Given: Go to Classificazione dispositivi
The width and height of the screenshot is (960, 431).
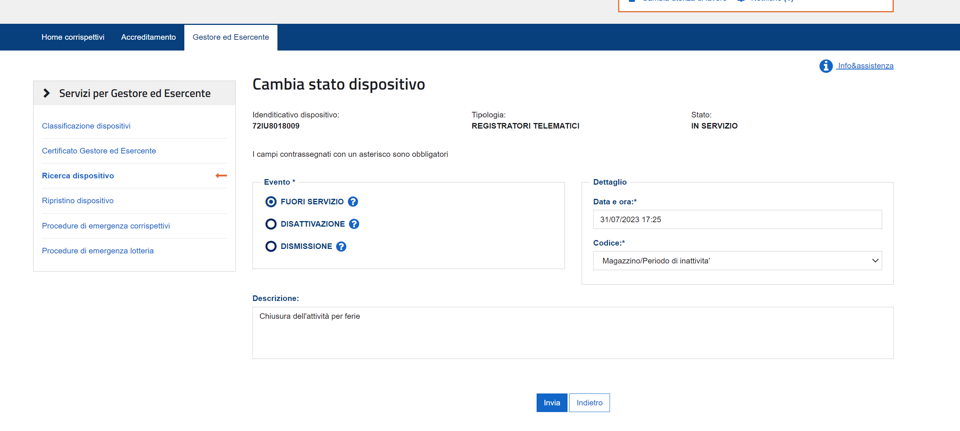Looking at the screenshot, I should pyautogui.click(x=86, y=126).
